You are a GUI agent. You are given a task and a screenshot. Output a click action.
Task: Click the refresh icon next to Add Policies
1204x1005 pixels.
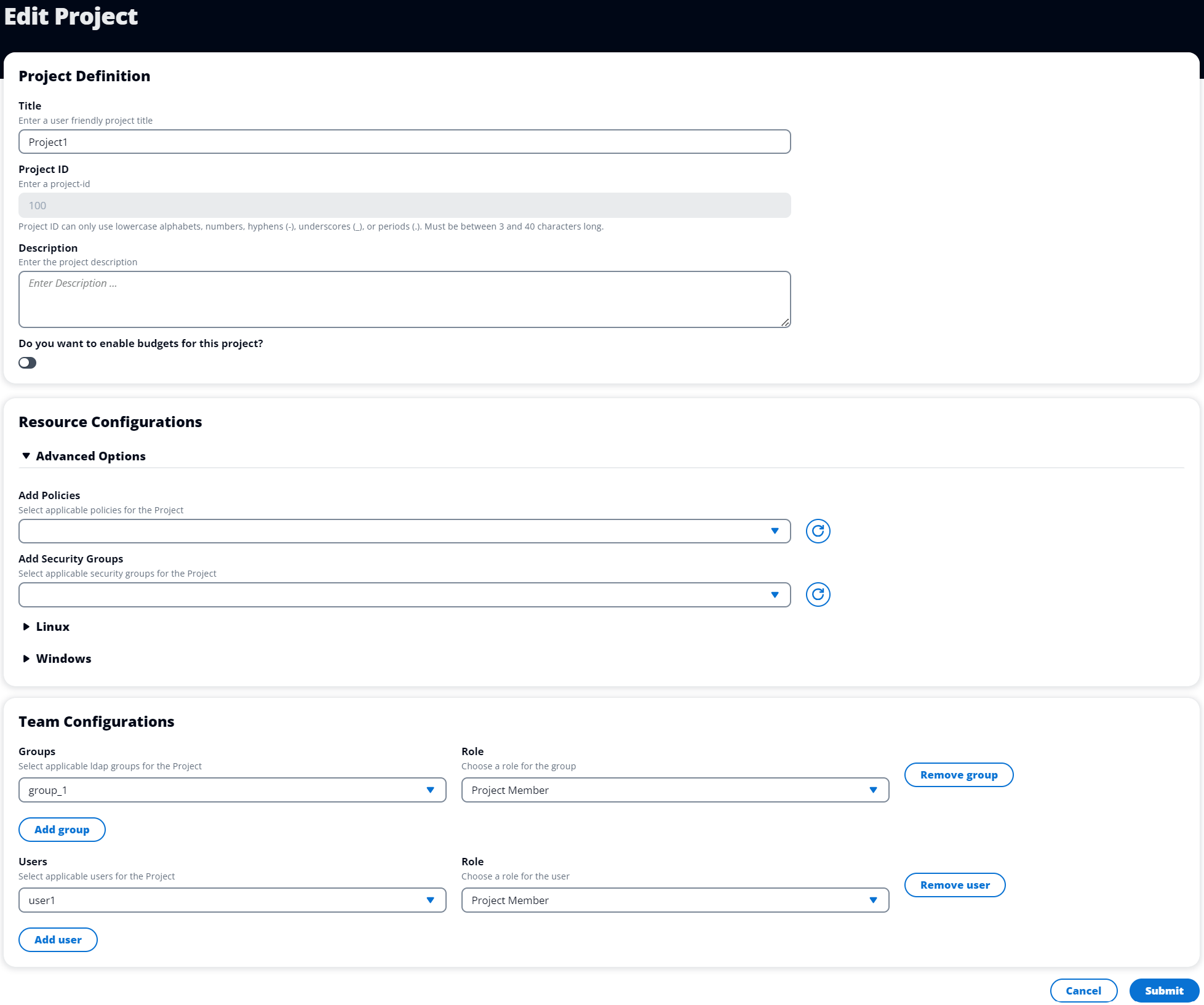coord(817,531)
